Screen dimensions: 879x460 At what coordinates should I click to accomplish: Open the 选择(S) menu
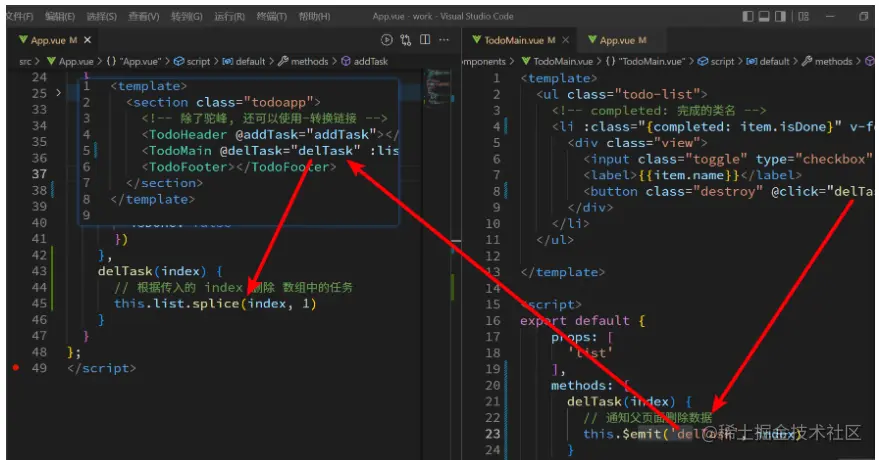[x=101, y=16]
